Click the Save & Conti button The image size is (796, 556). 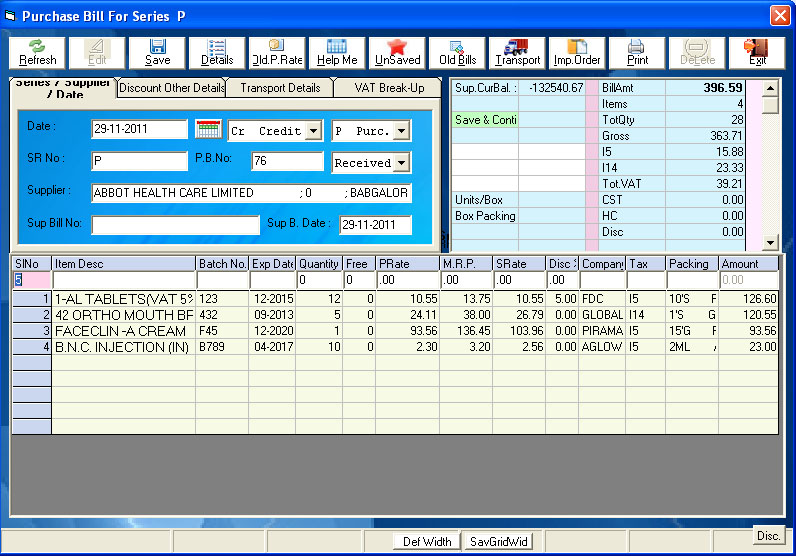click(x=485, y=120)
